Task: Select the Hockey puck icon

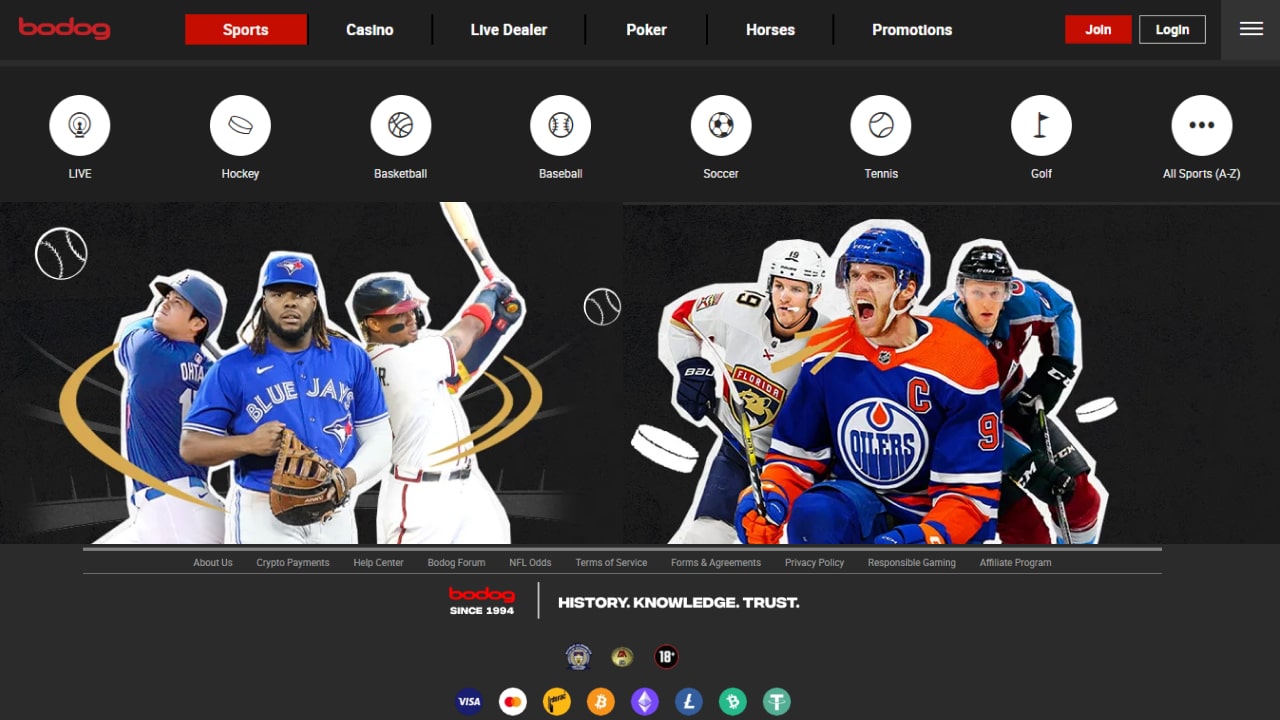Action: (x=240, y=125)
